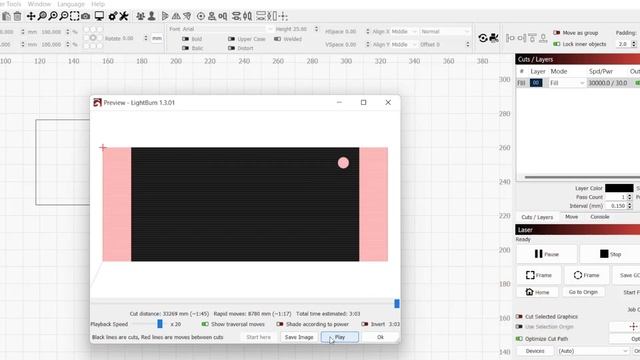Click the Start here button
Image resolution: width=640 pixels, height=360 pixels.
click(258, 337)
